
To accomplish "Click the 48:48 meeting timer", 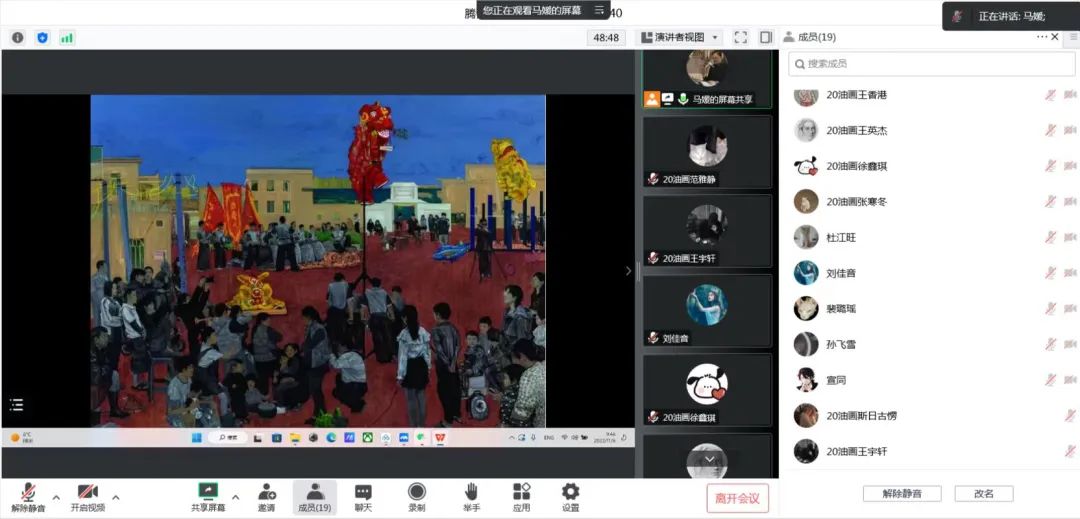I will (x=606, y=38).
